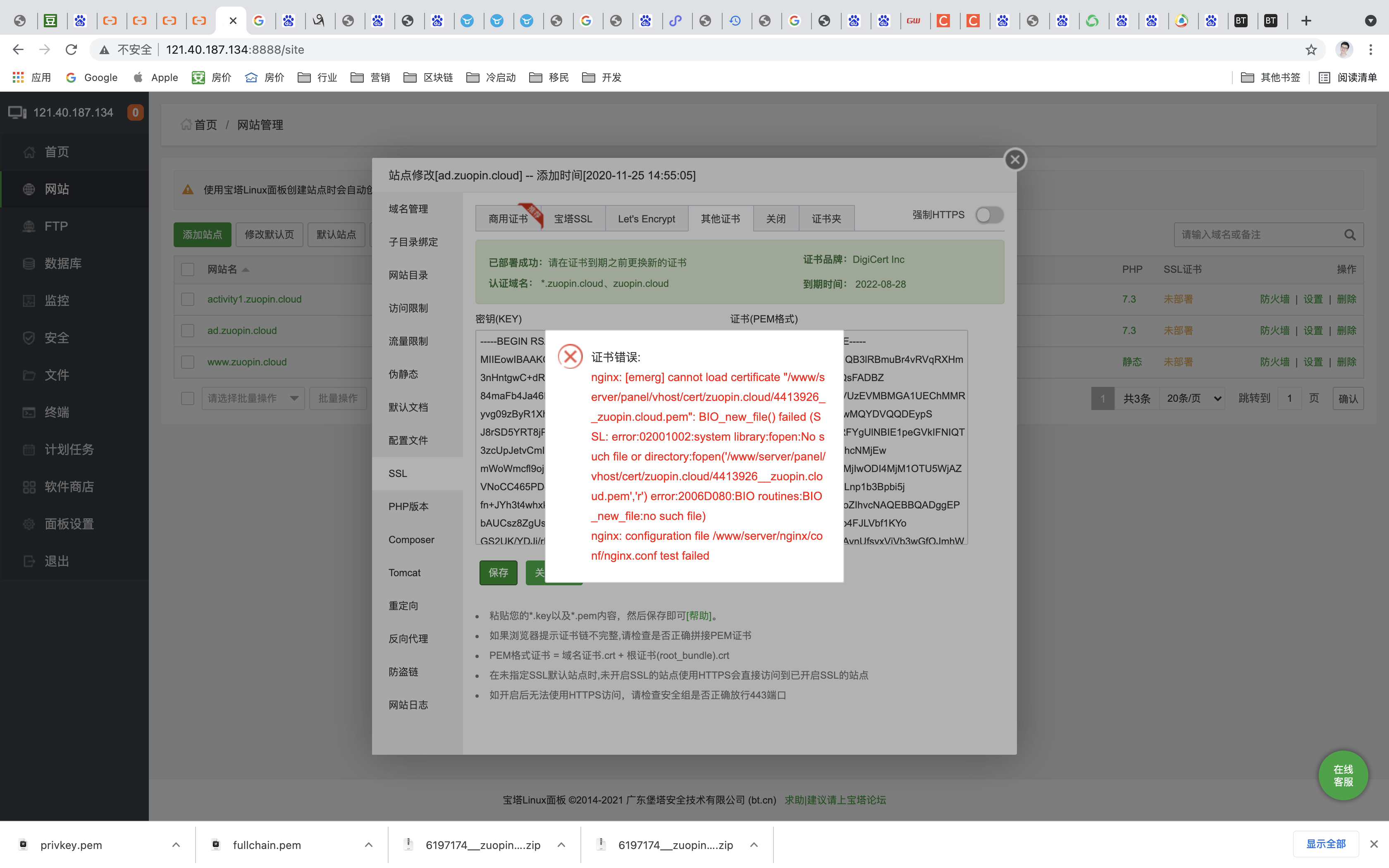Select FTP from the sidebar
Screen dimensions: 1389x868
pos(56,226)
